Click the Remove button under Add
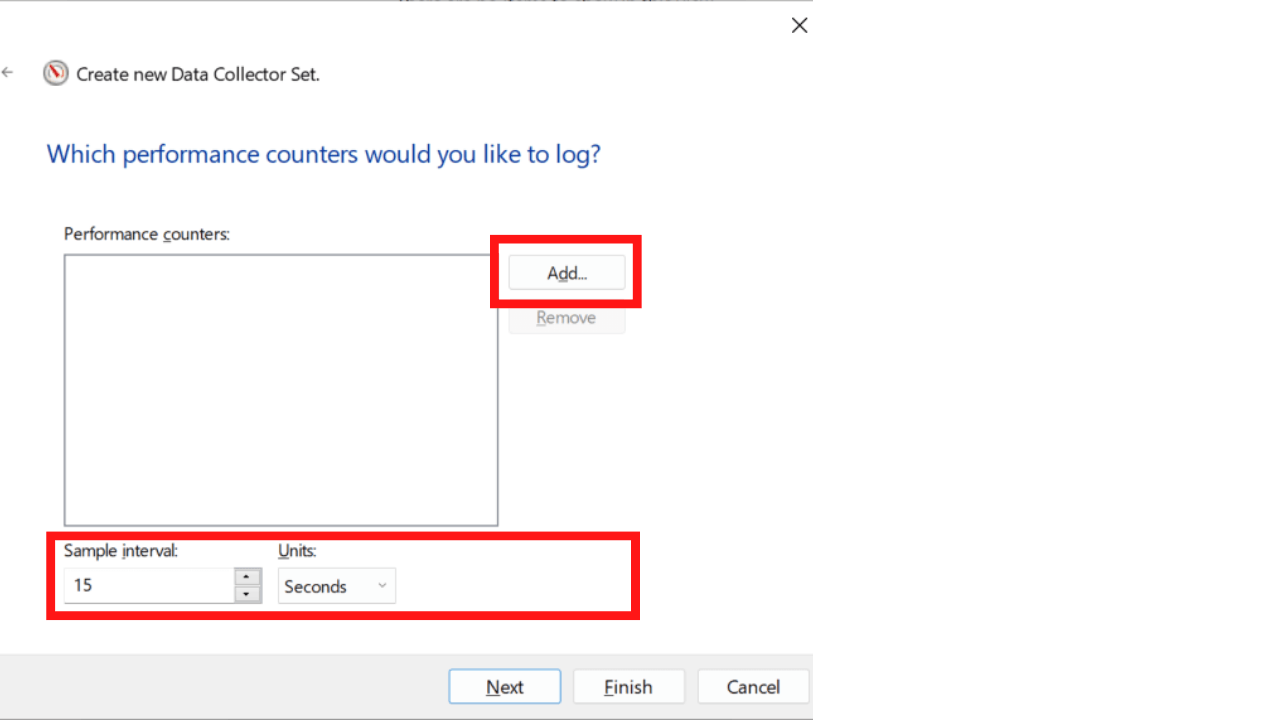 [x=567, y=318]
